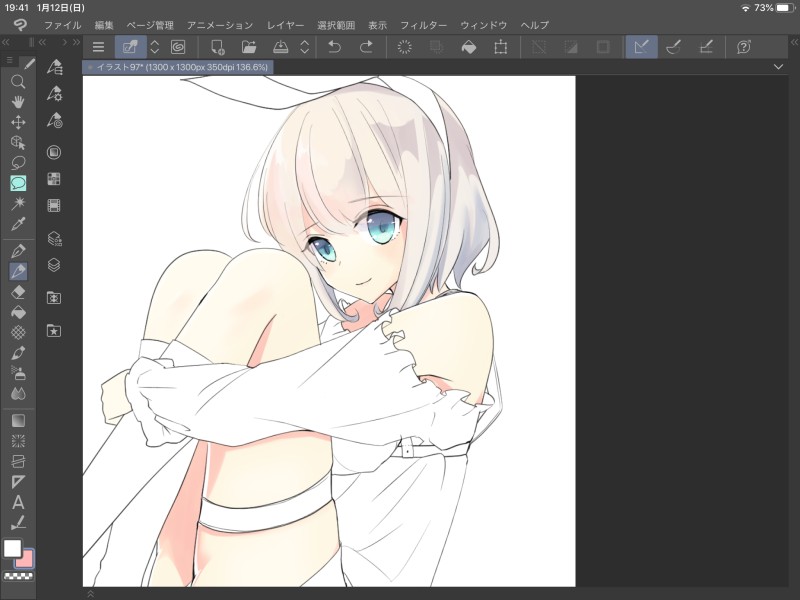Toggle Snap to grid
The height and width of the screenshot is (600, 800).
pyautogui.click(x=706, y=47)
